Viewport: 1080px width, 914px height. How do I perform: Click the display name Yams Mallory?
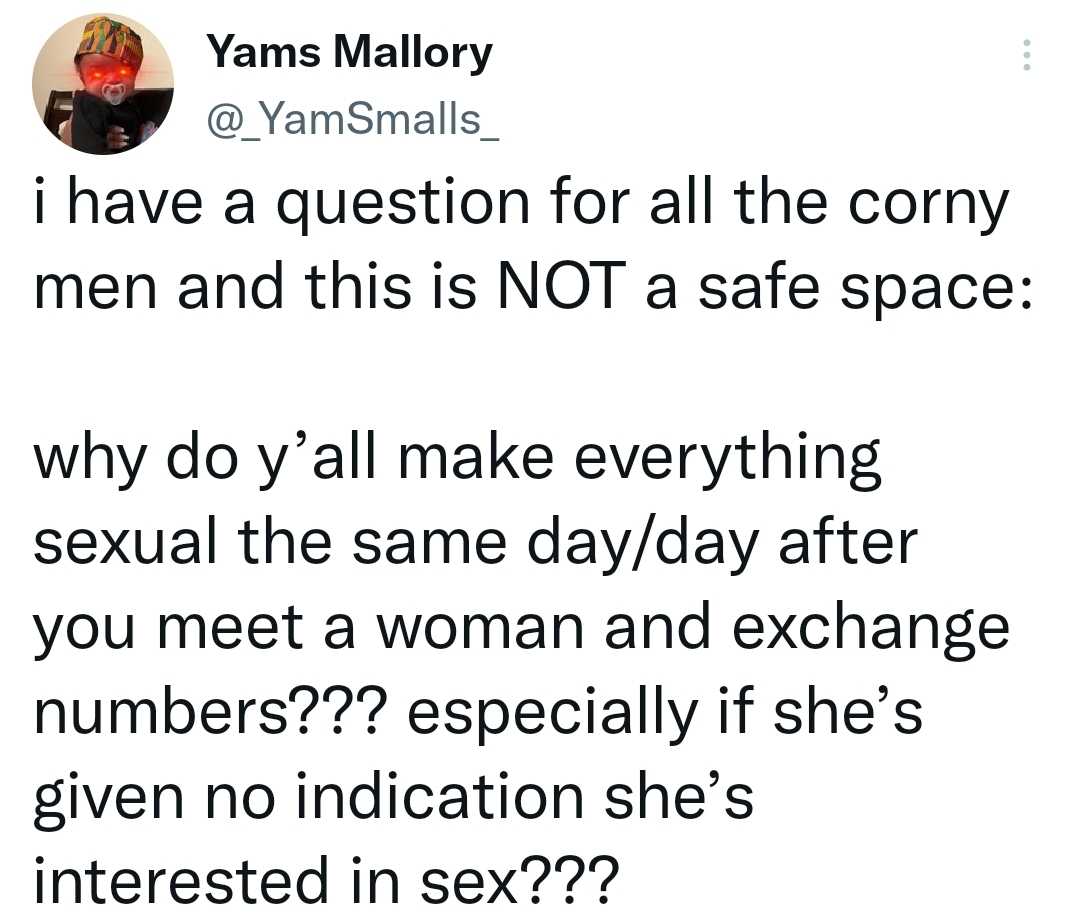[350, 52]
